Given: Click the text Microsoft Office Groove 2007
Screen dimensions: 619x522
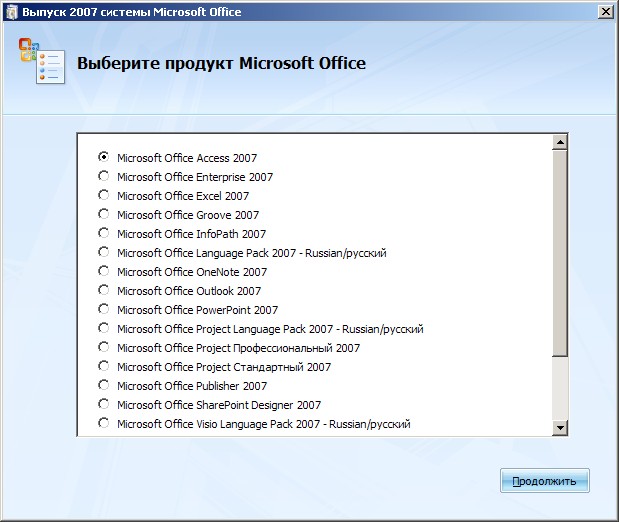Looking at the screenshot, I should pyautogui.click(x=188, y=215).
